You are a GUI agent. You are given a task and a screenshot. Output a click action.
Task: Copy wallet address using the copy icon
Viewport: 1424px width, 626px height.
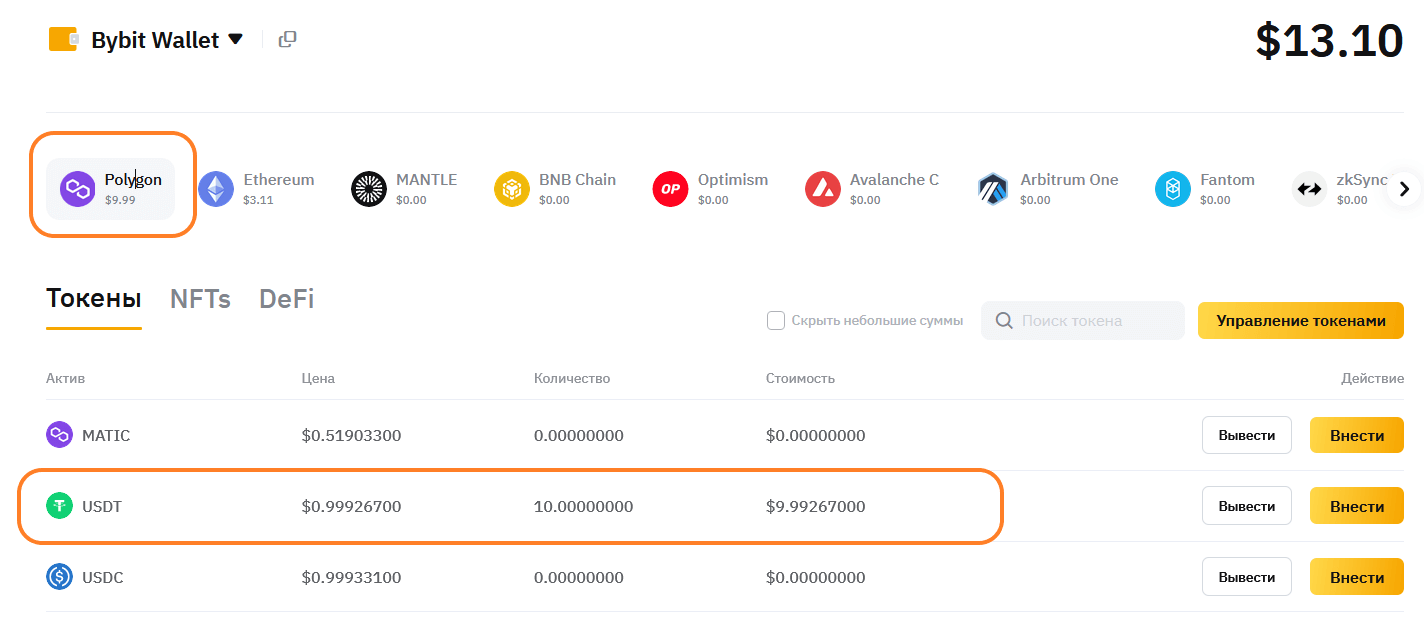287,39
